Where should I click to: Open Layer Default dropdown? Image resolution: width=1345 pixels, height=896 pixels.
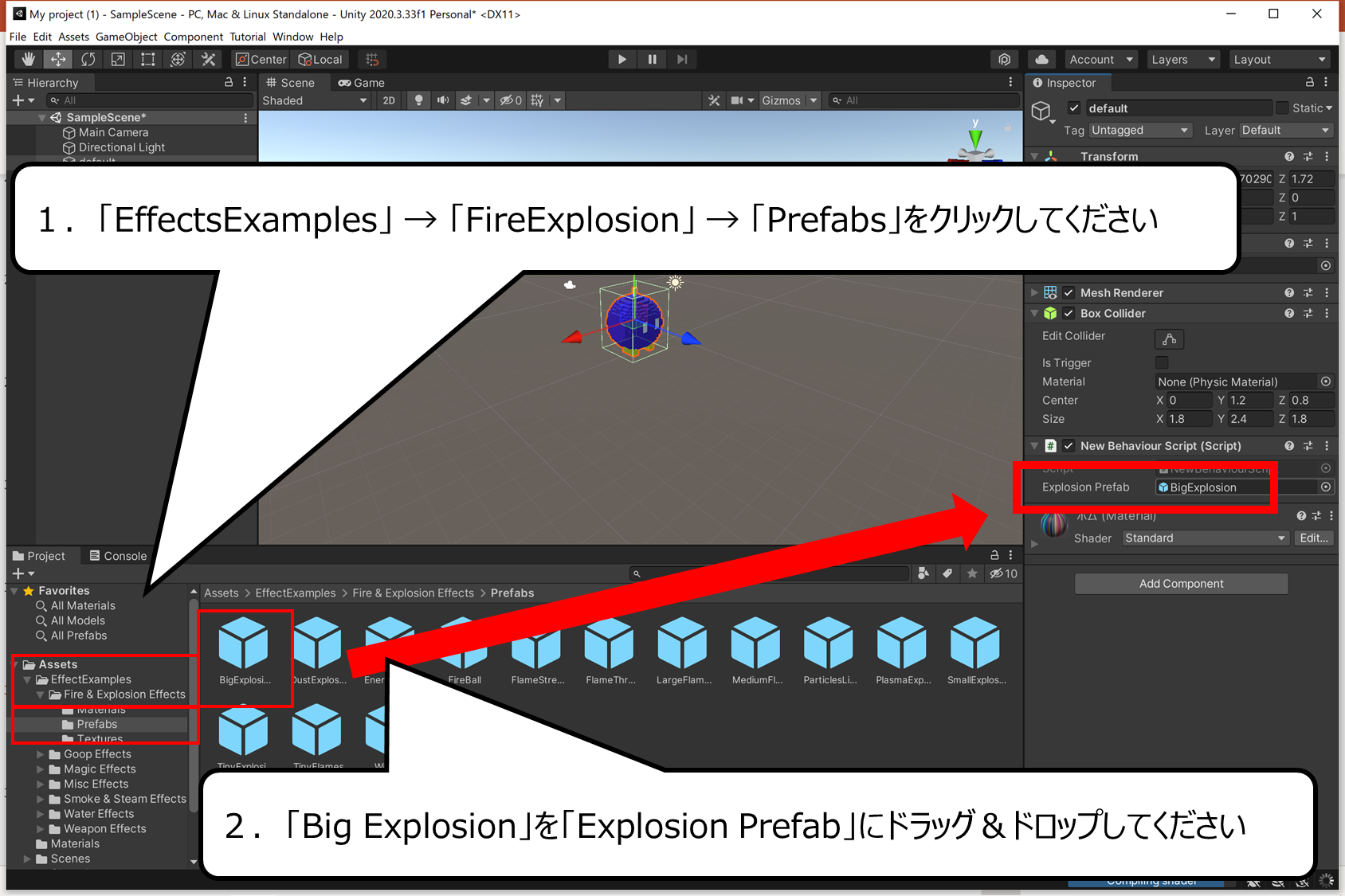[1286, 130]
